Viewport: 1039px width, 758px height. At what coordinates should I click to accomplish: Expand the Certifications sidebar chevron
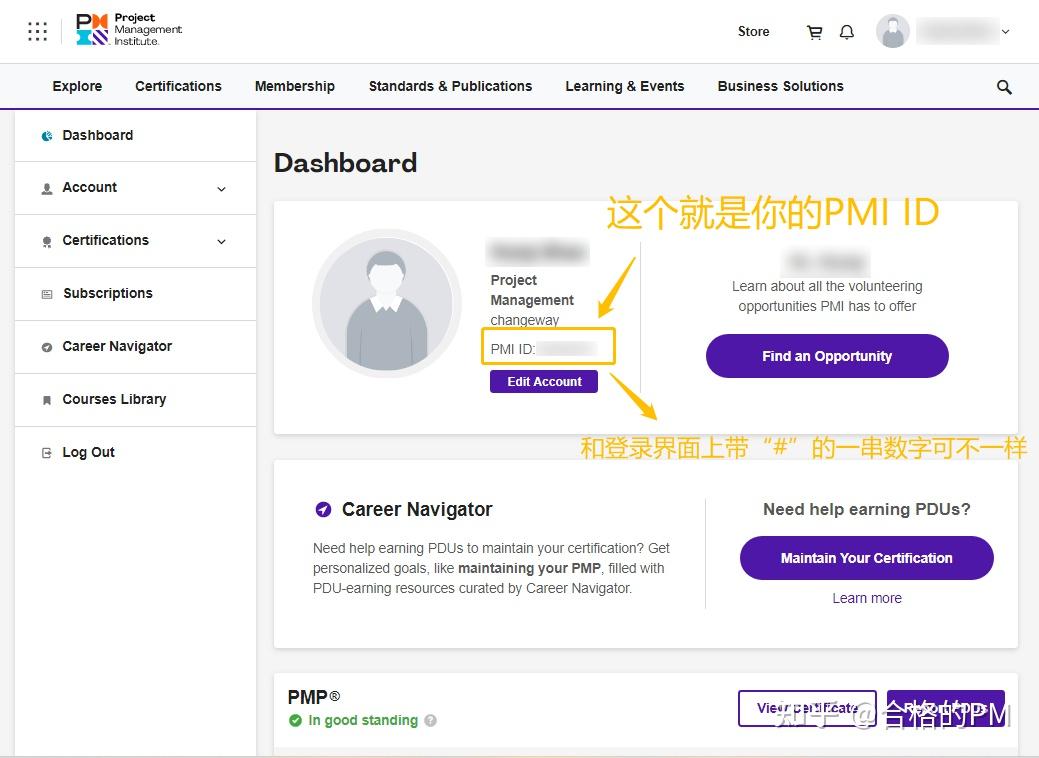click(221, 242)
